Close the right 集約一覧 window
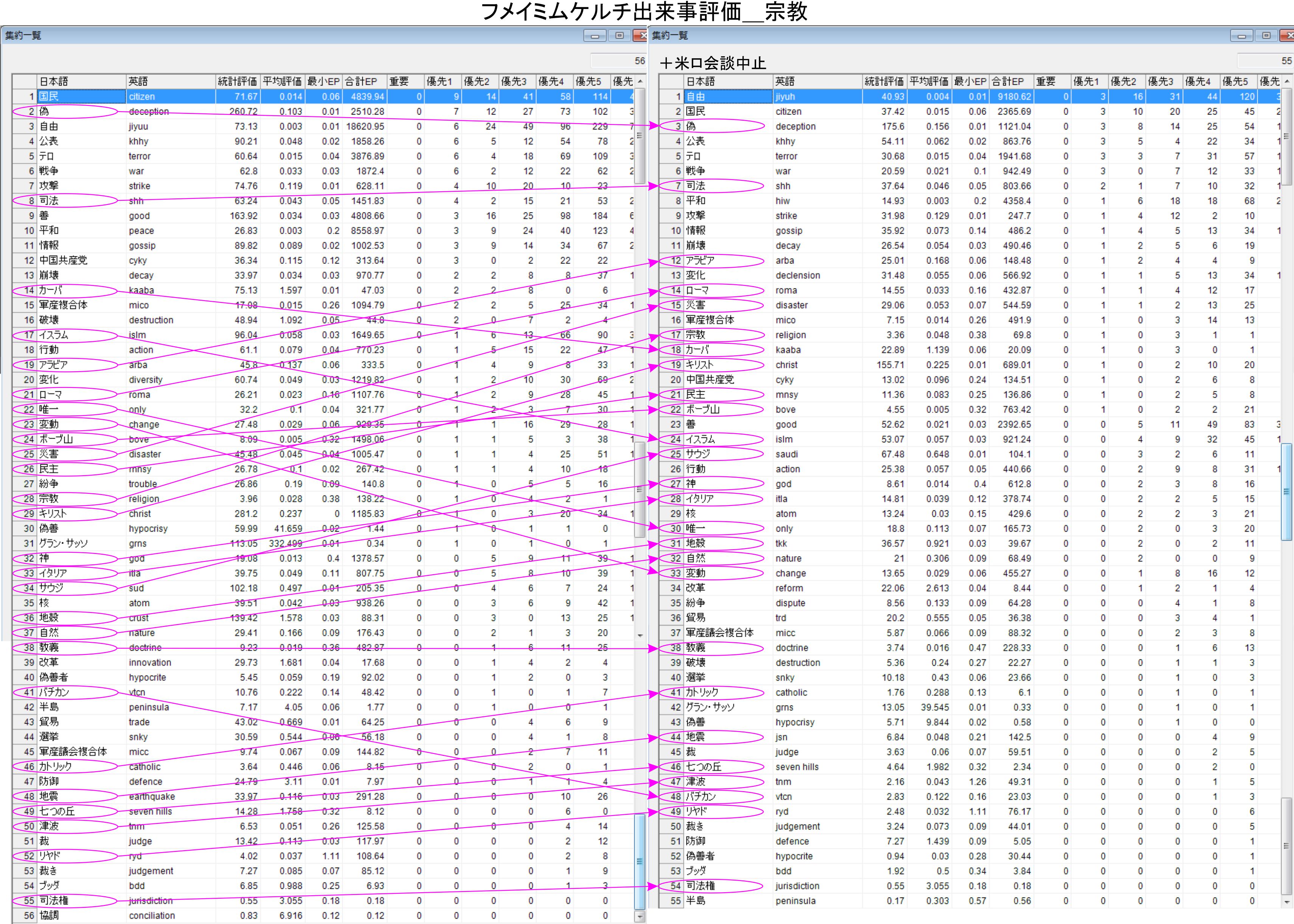This screenshot has width=1294, height=924. (x=1288, y=36)
